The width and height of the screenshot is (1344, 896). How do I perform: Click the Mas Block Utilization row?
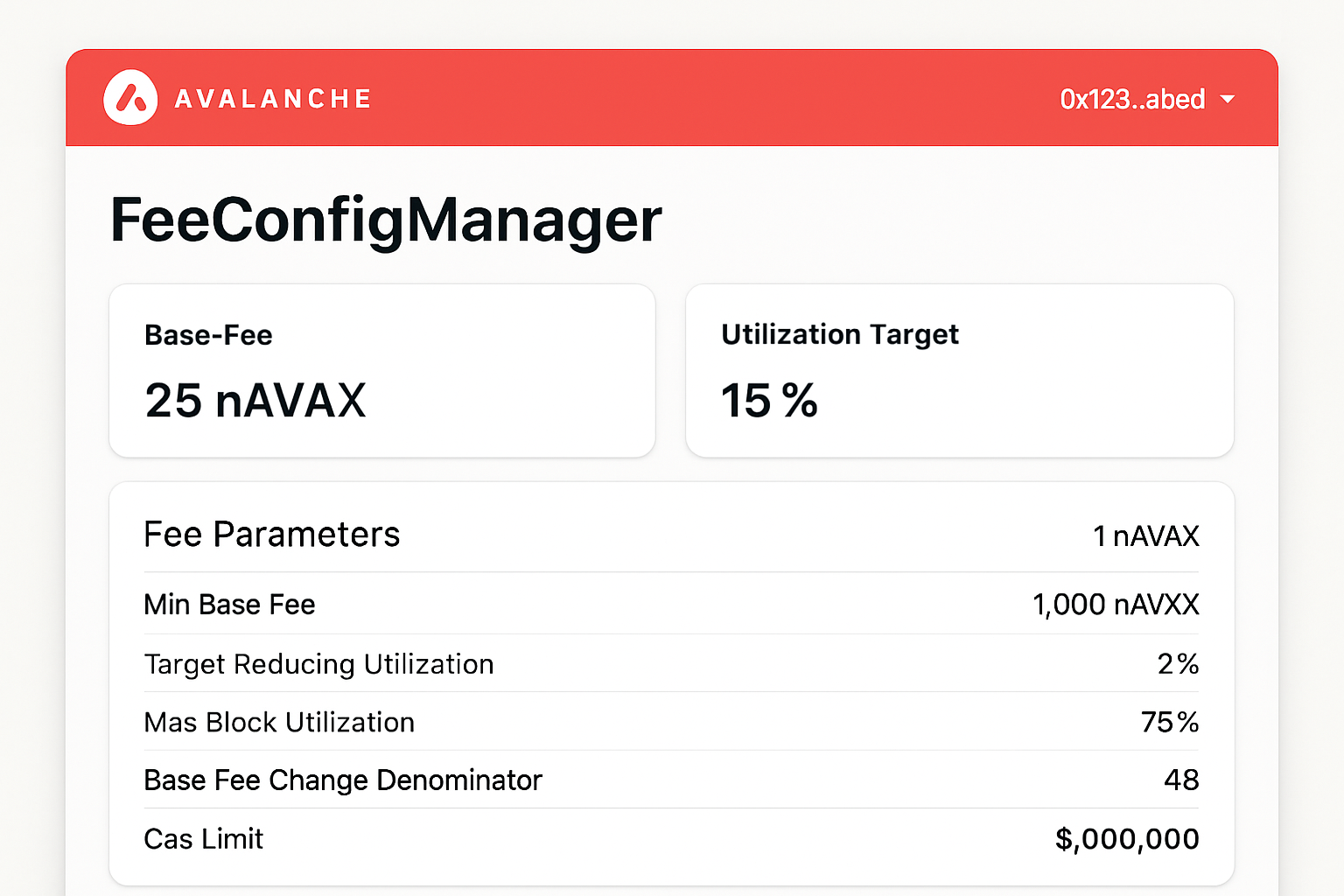[279, 723]
